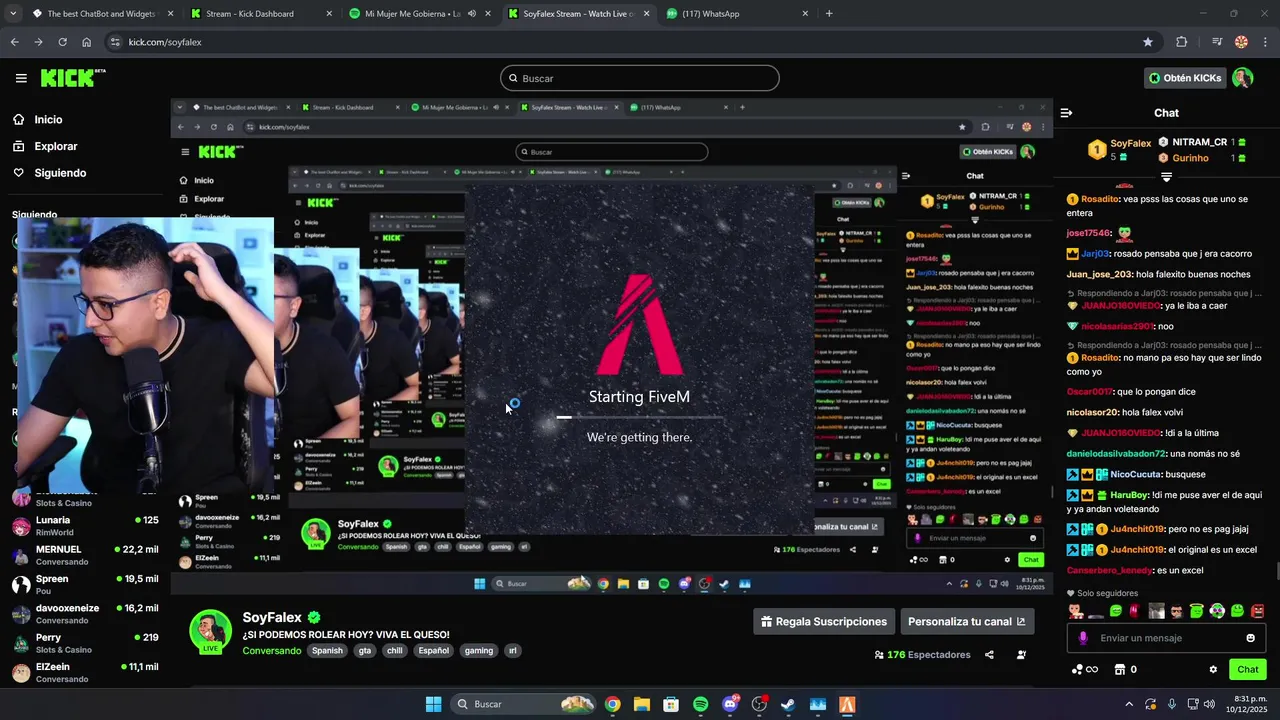Select the irl tag
1280x720 pixels.
click(513, 651)
